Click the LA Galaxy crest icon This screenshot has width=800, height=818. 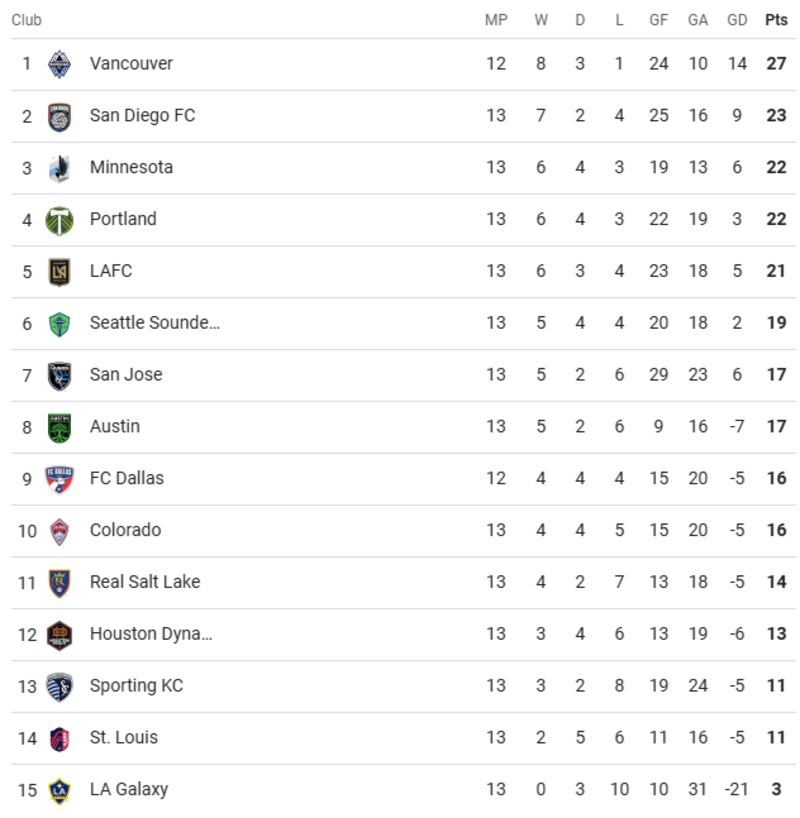point(60,790)
